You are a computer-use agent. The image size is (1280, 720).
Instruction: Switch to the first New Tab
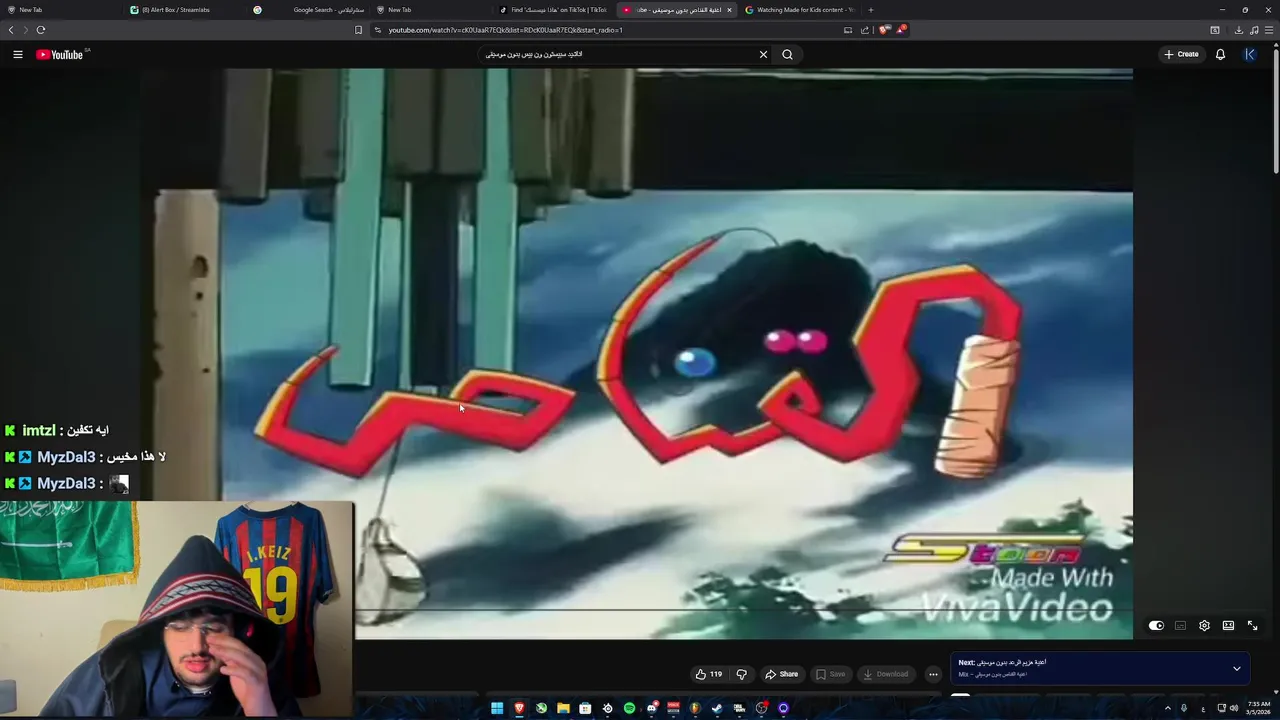coord(60,10)
